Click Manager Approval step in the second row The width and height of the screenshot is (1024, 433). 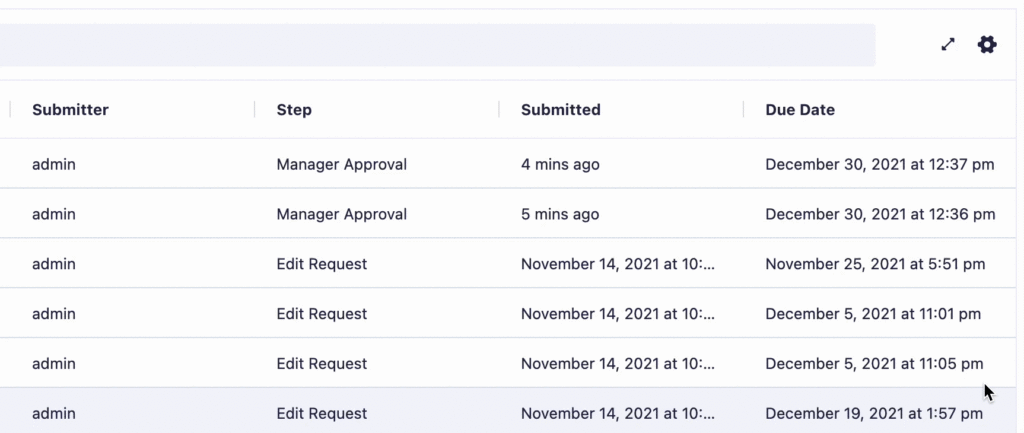[x=341, y=214]
